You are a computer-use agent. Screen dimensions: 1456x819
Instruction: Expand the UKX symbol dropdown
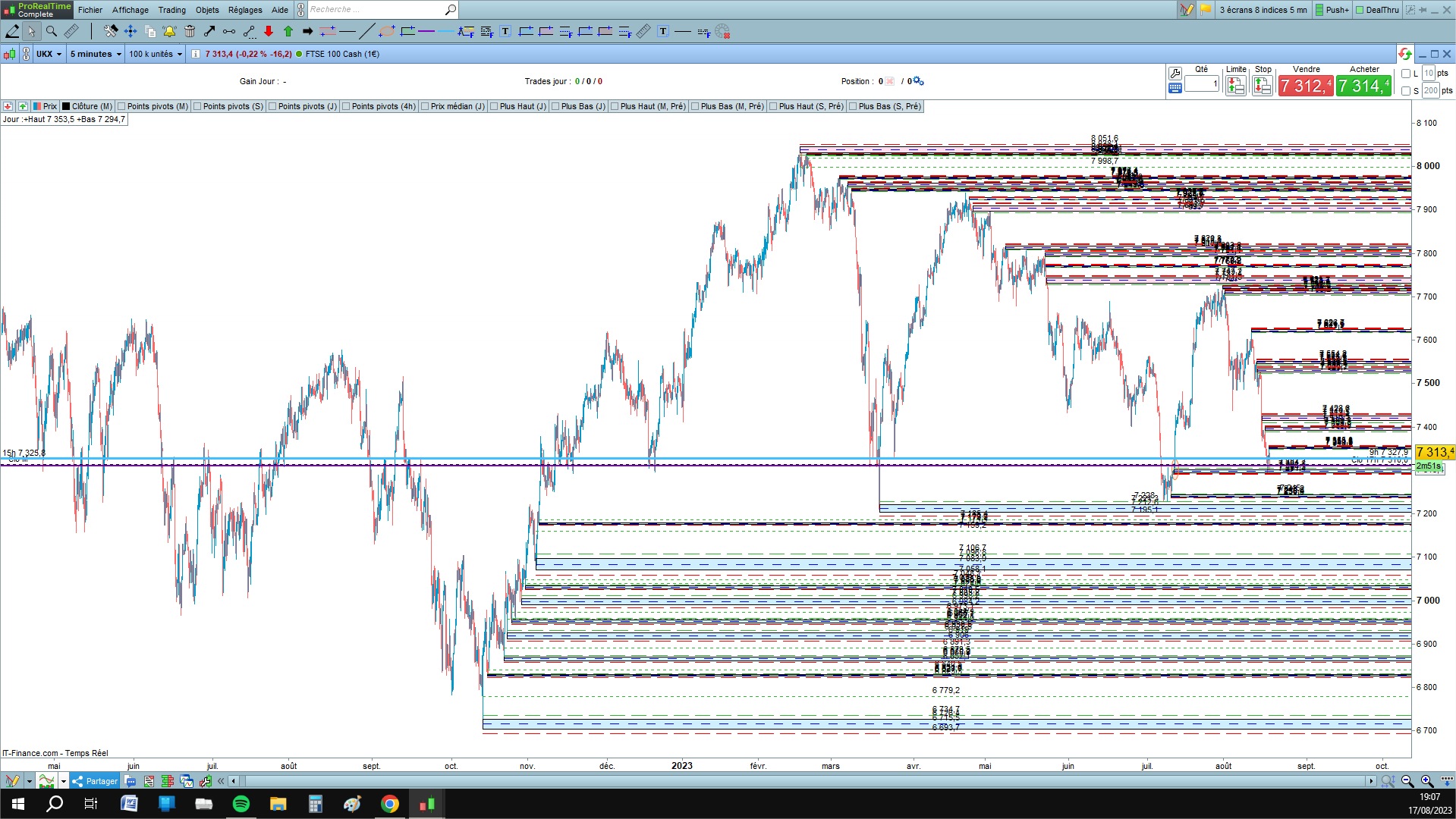(x=49, y=54)
